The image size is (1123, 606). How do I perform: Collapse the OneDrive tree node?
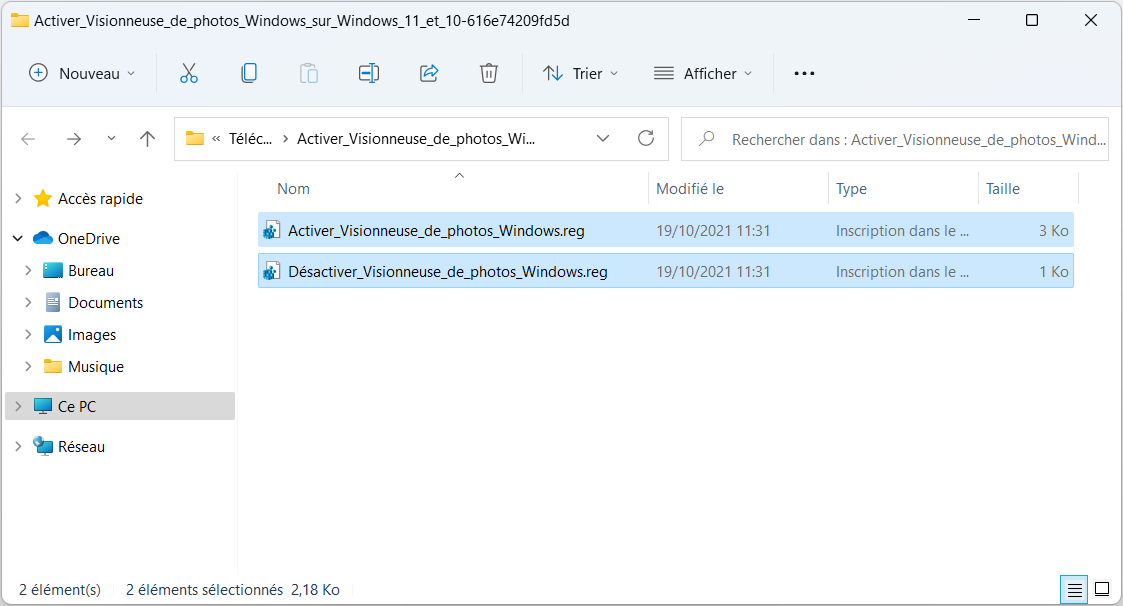[x=18, y=238]
